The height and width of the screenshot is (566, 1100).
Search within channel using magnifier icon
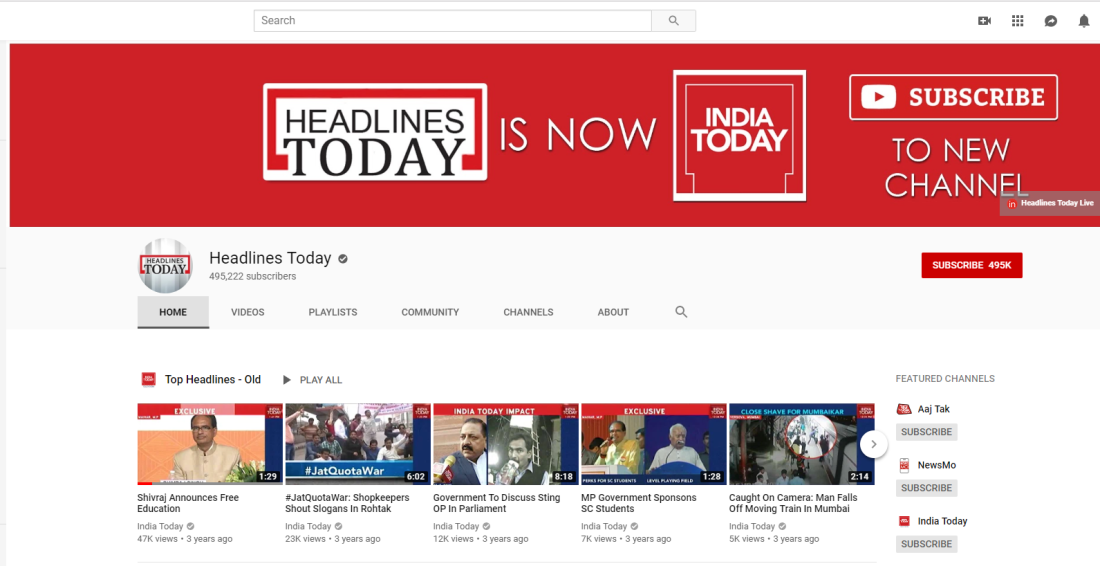pyautogui.click(x=681, y=312)
